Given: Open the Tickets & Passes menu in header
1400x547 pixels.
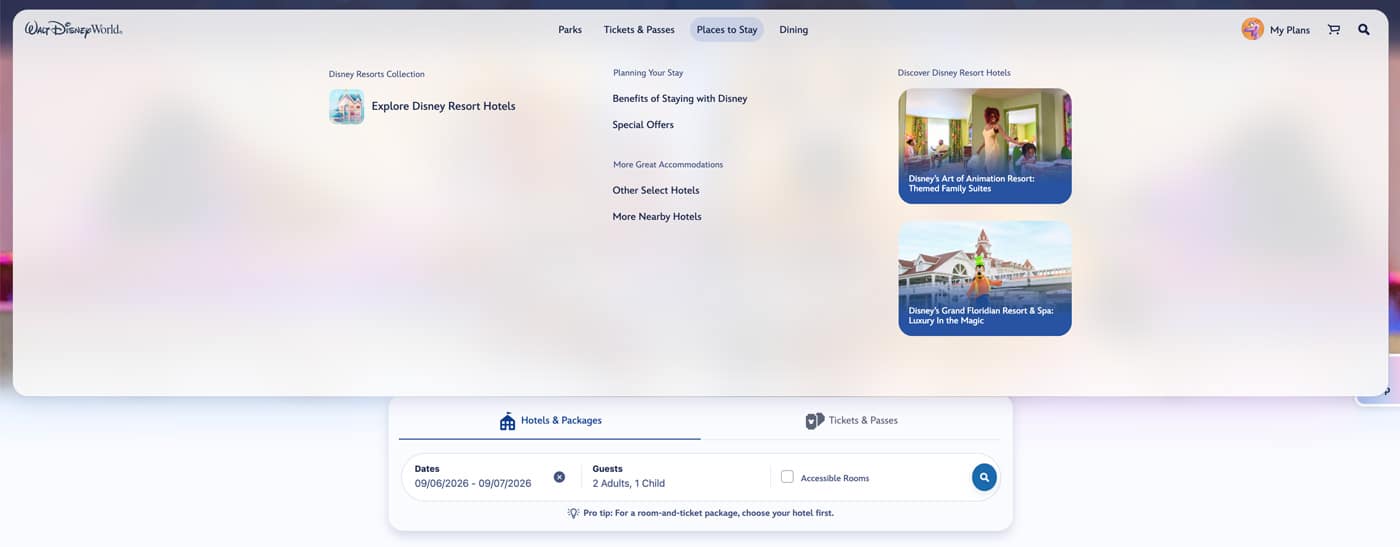Looking at the screenshot, I should [x=639, y=30].
